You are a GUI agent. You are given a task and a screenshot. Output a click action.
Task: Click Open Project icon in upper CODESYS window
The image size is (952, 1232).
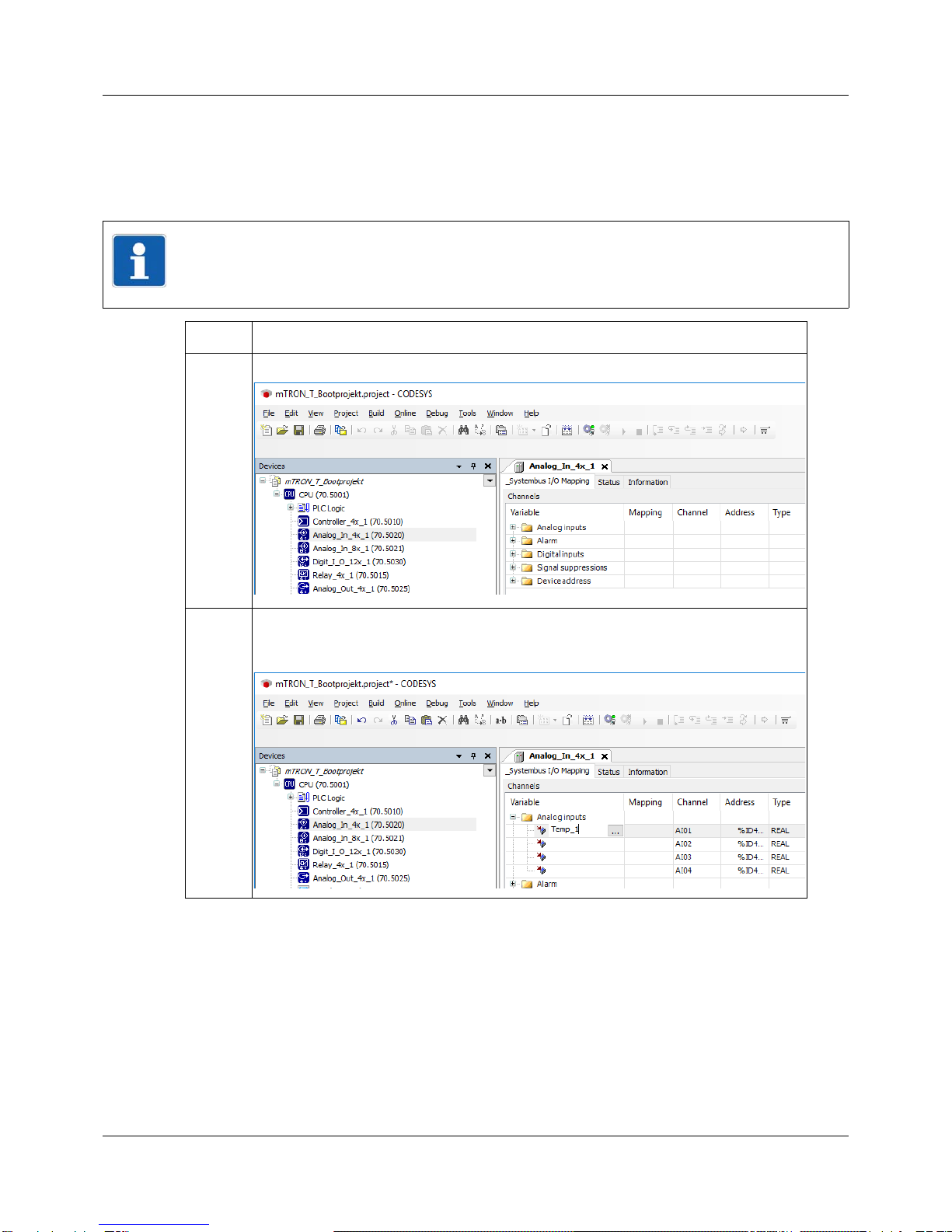click(x=282, y=430)
